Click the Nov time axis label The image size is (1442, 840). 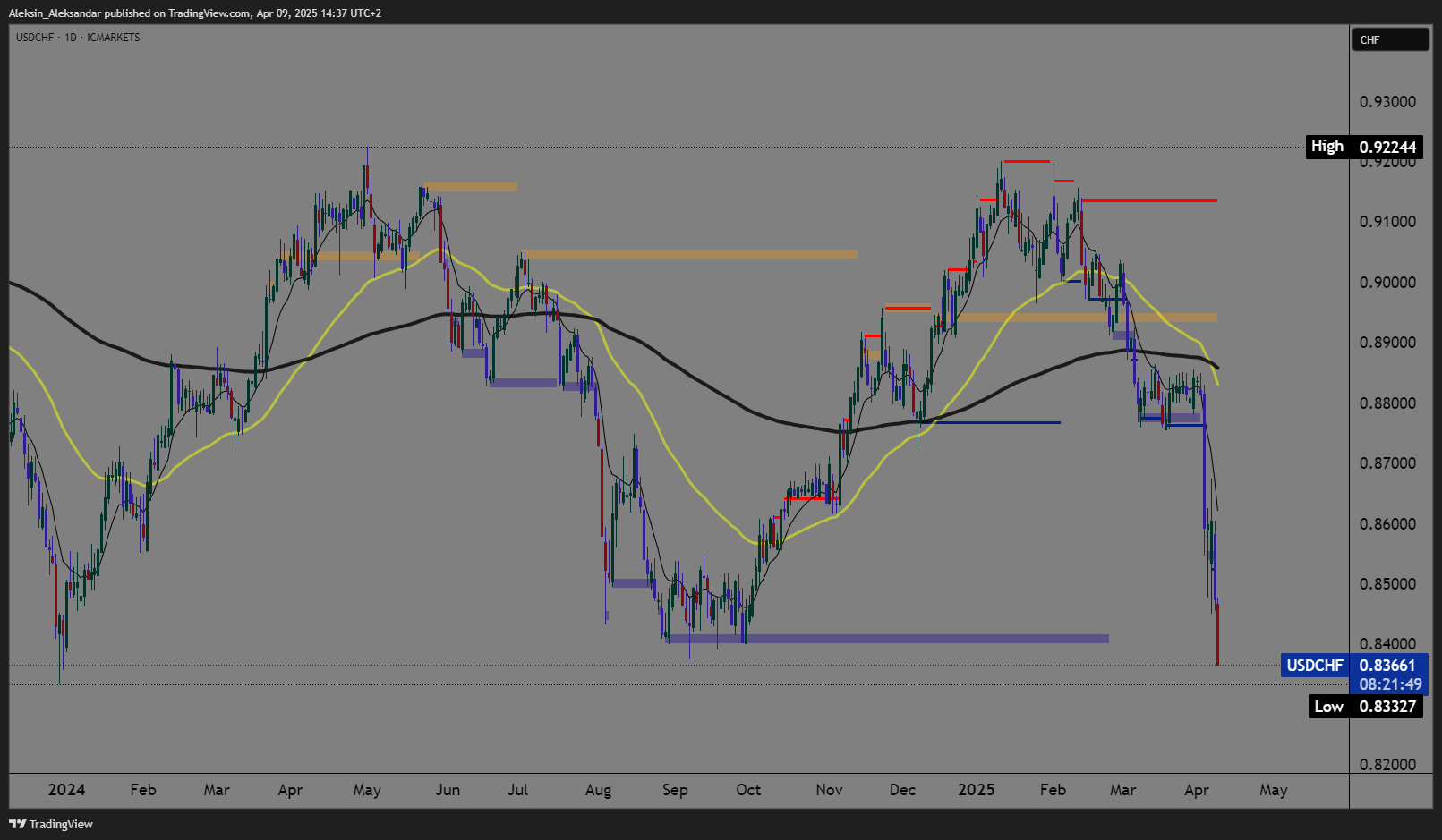pos(829,790)
